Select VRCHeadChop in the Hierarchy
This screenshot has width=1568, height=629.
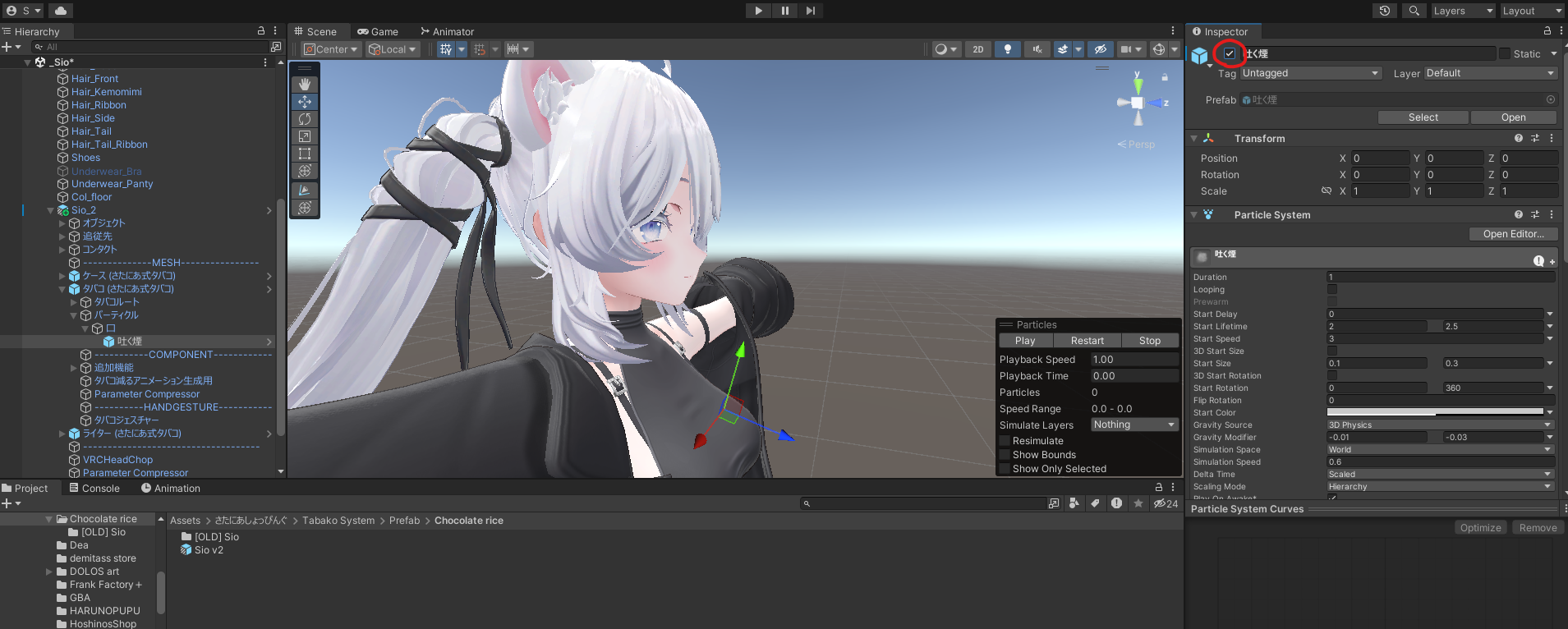click(117, 460)
